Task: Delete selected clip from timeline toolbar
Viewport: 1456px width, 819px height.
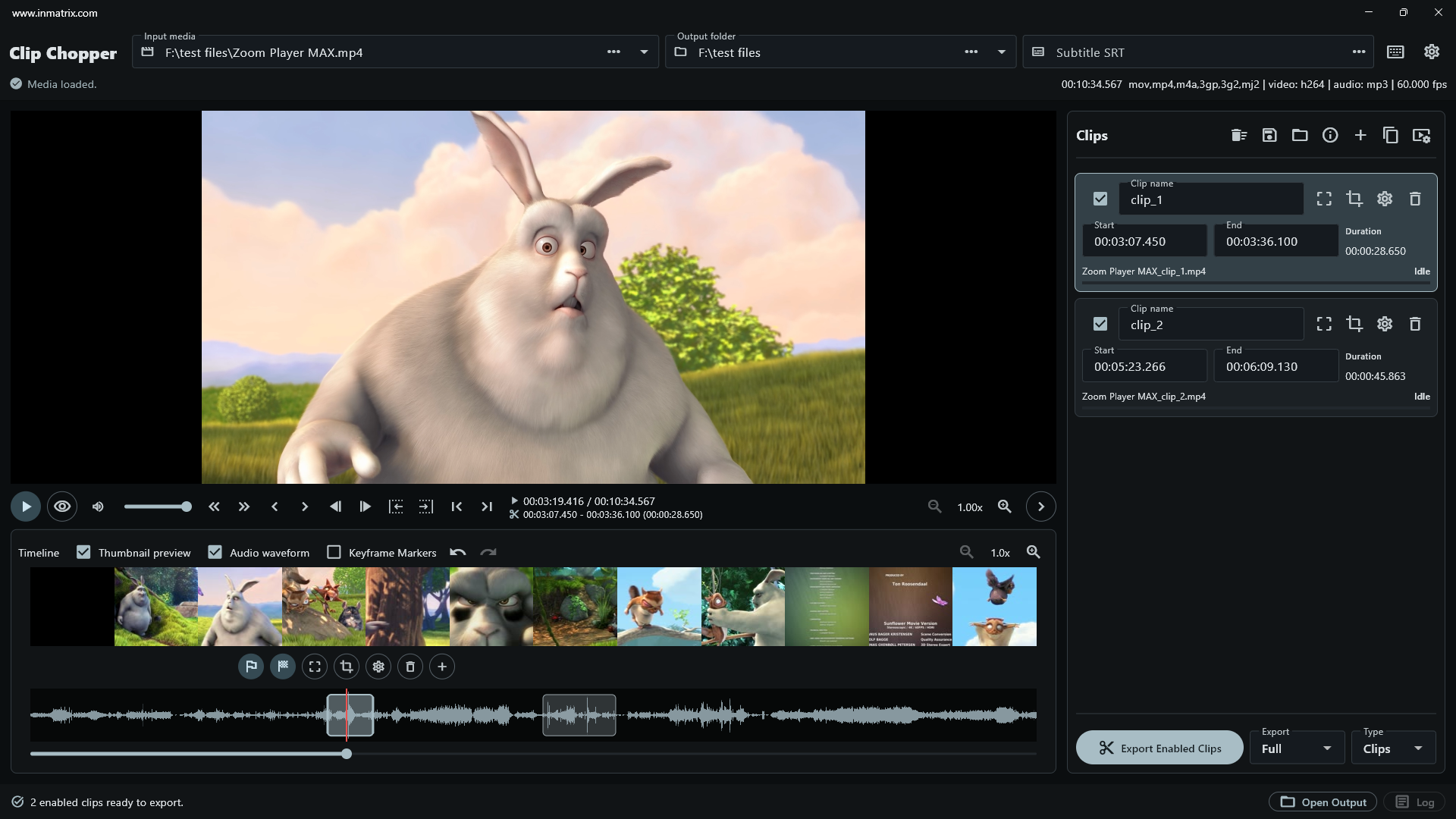Action: (x=410, y=667)
